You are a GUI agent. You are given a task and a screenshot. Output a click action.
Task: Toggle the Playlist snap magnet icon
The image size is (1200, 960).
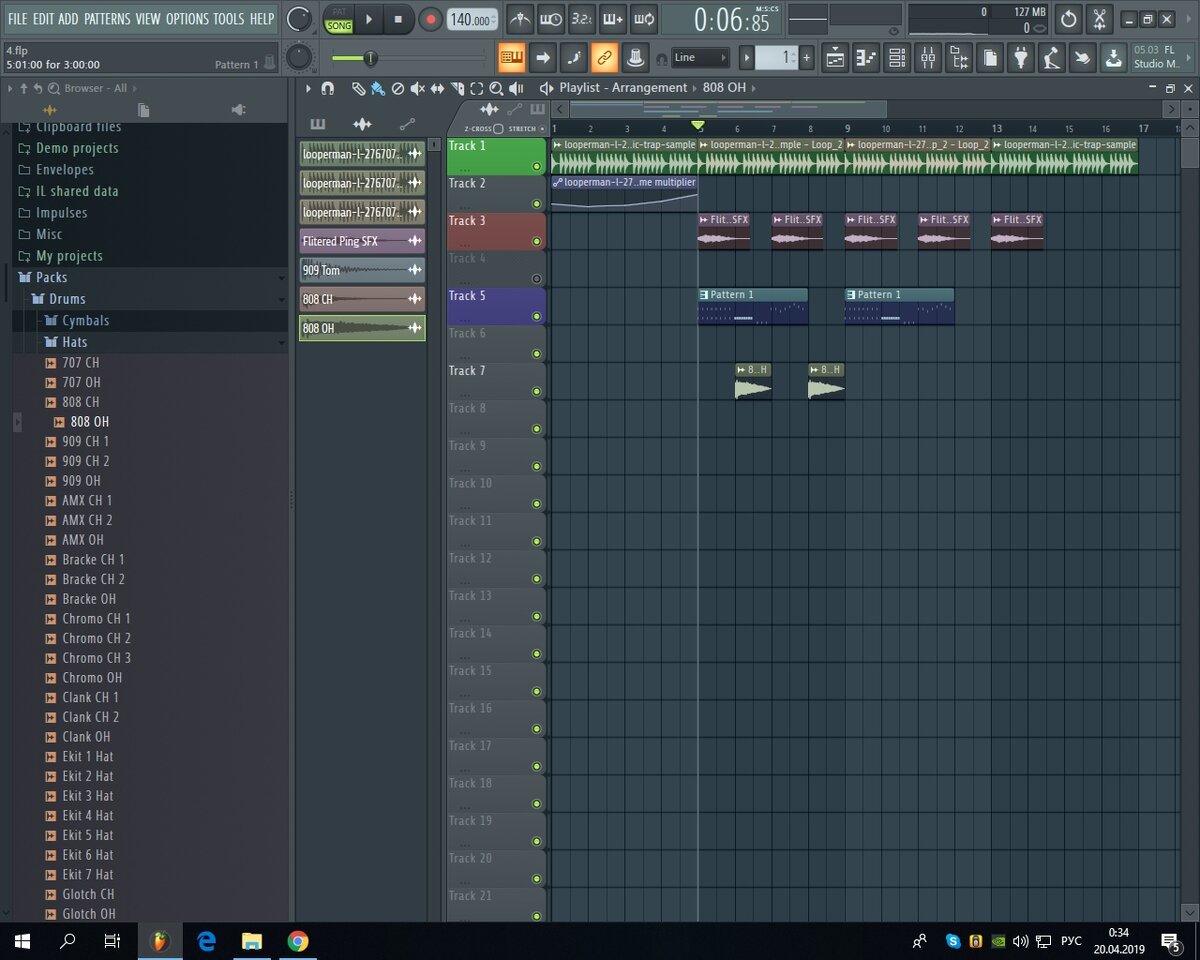(x=327, y=88)
